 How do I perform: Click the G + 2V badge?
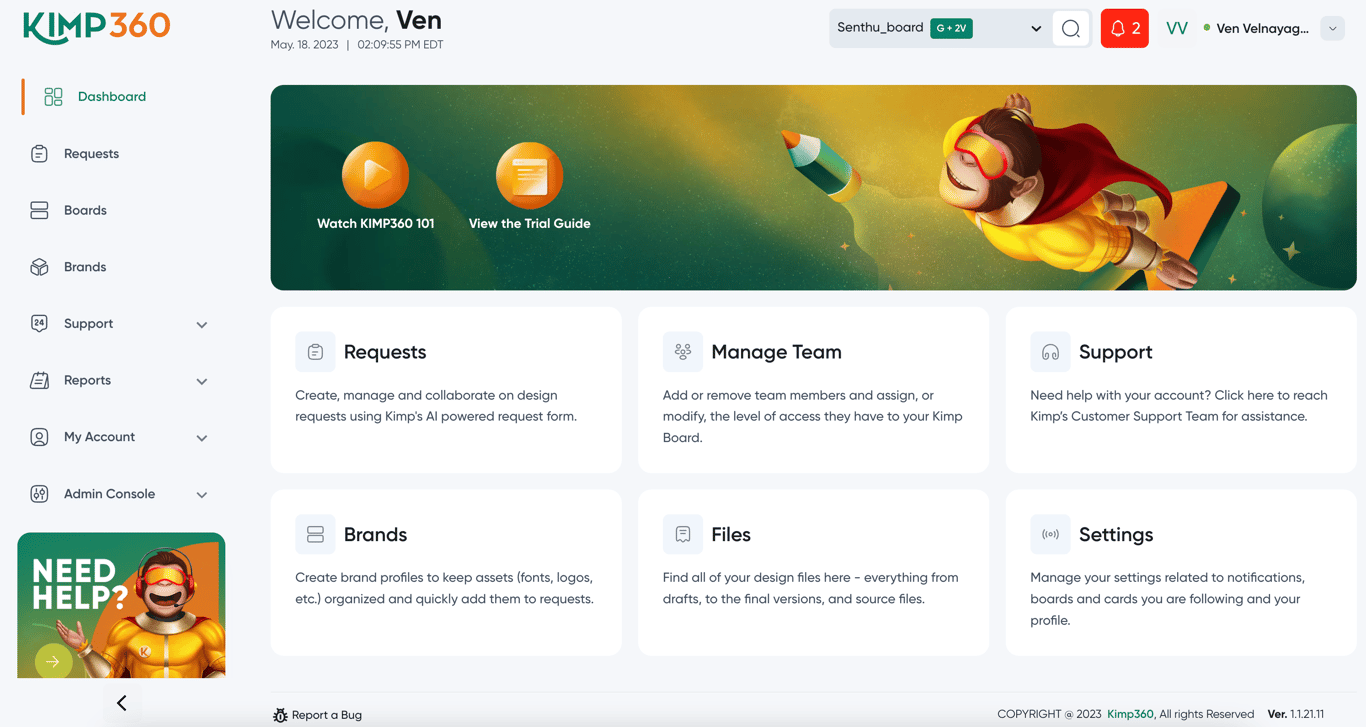point(951,29)
